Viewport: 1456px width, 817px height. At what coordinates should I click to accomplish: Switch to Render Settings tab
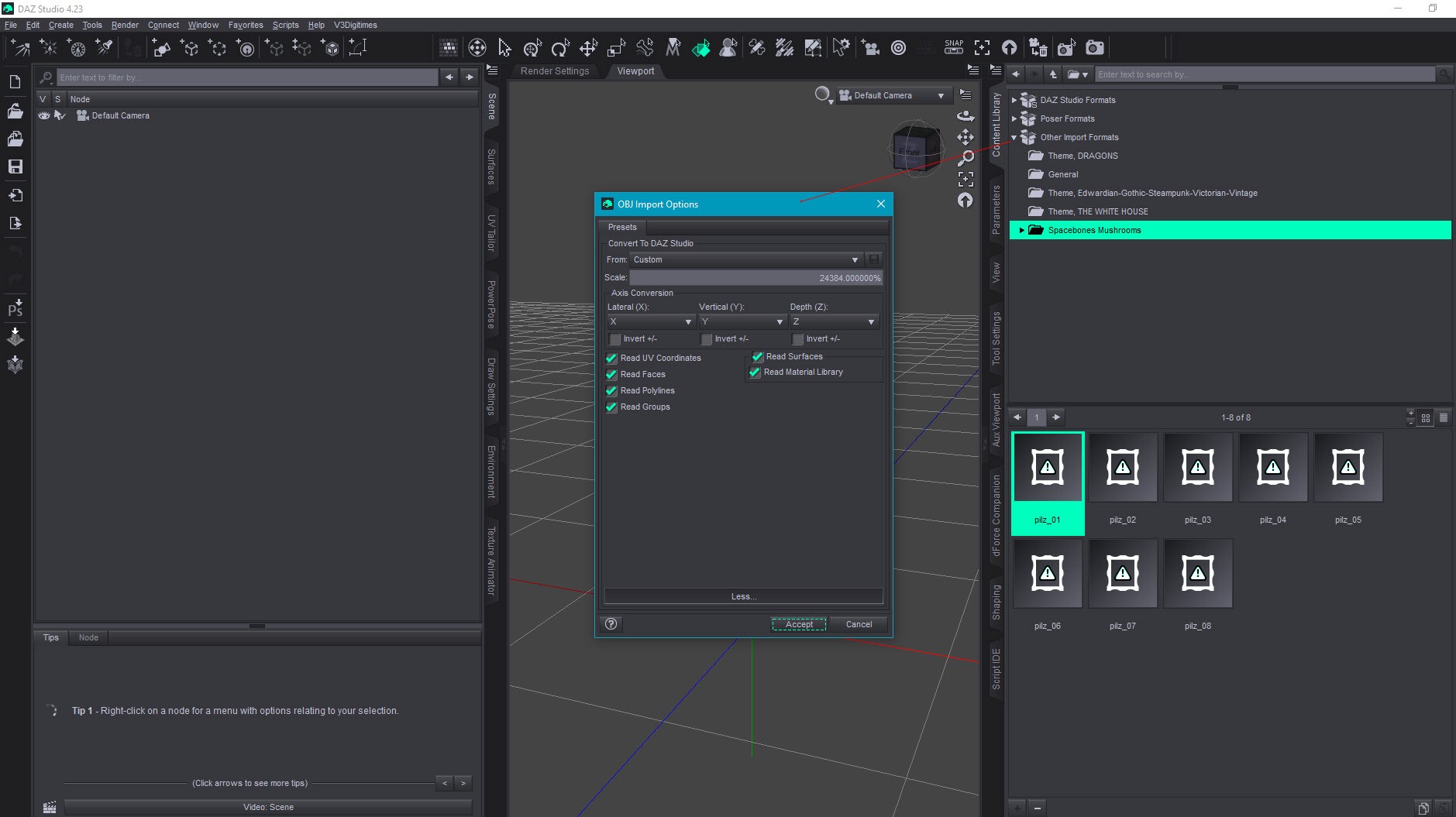tap(555, 71)
